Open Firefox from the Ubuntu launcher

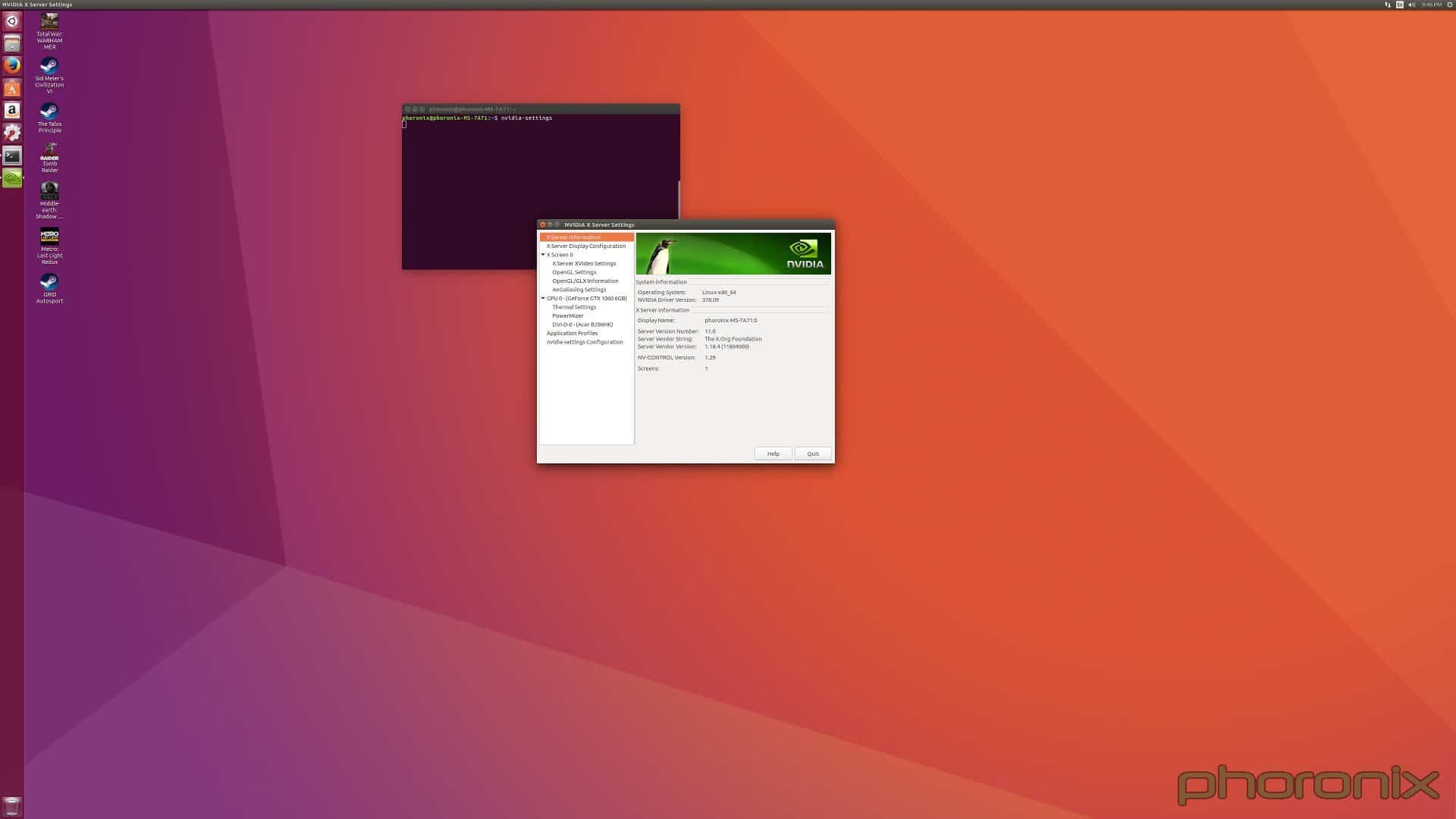(11, 65)
